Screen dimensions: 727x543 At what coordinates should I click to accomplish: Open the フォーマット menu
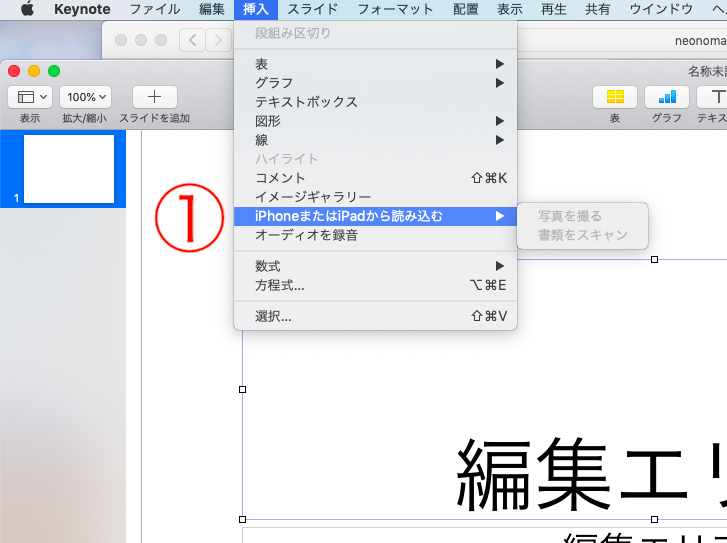[395, 9]
